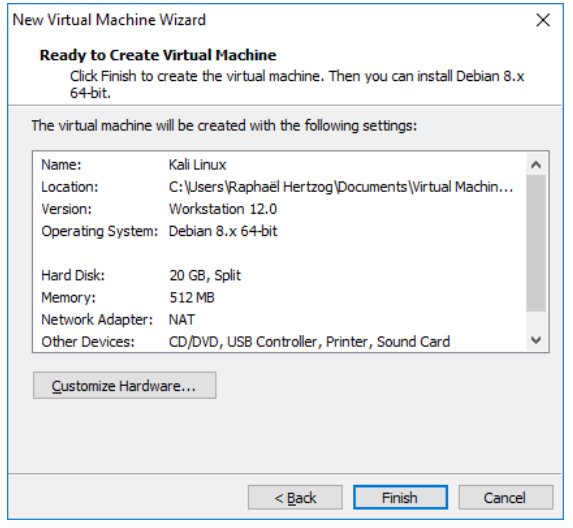Click the scroll up arrow in settings list
573x528 pixels.
click(536, 165)
